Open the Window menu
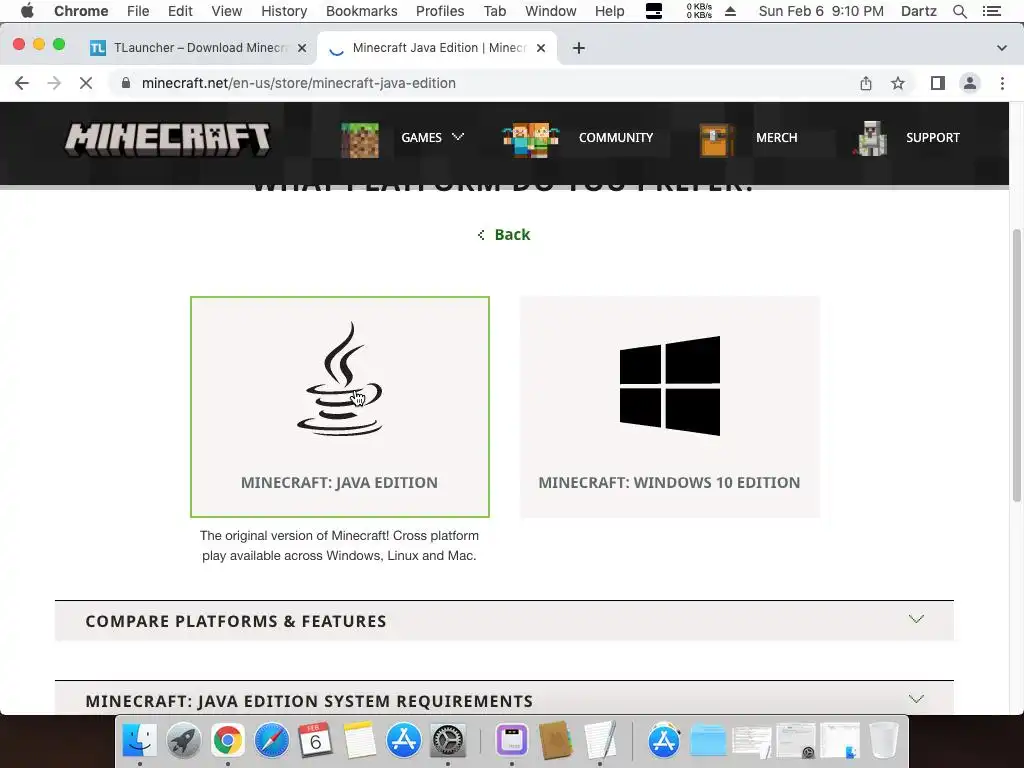 click(x=551, y=11)
